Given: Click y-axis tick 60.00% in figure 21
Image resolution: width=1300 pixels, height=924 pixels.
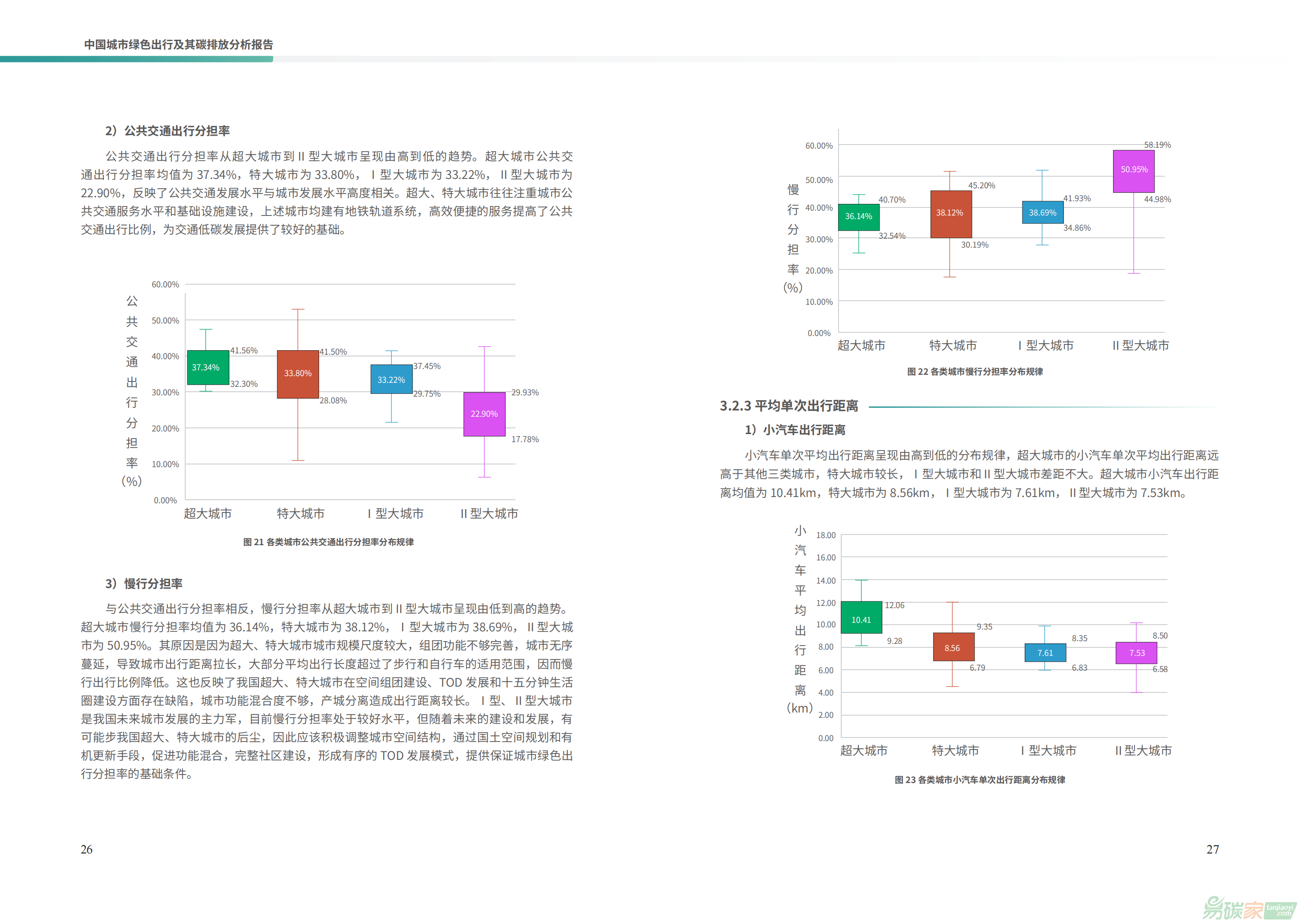Looking at the screenshot, I should (x=165, y=285).
